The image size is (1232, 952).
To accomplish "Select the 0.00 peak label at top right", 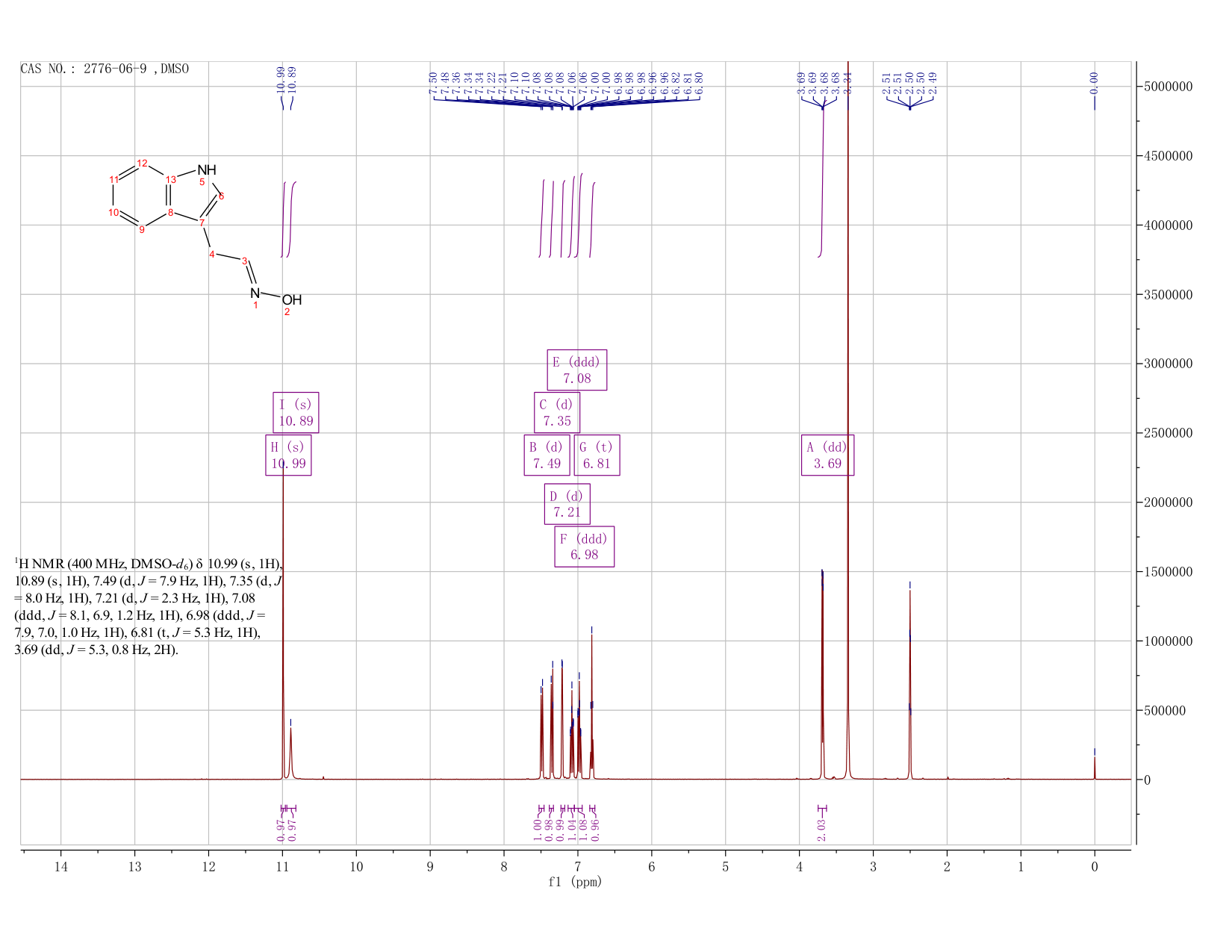I will [x=1095, y=82].
